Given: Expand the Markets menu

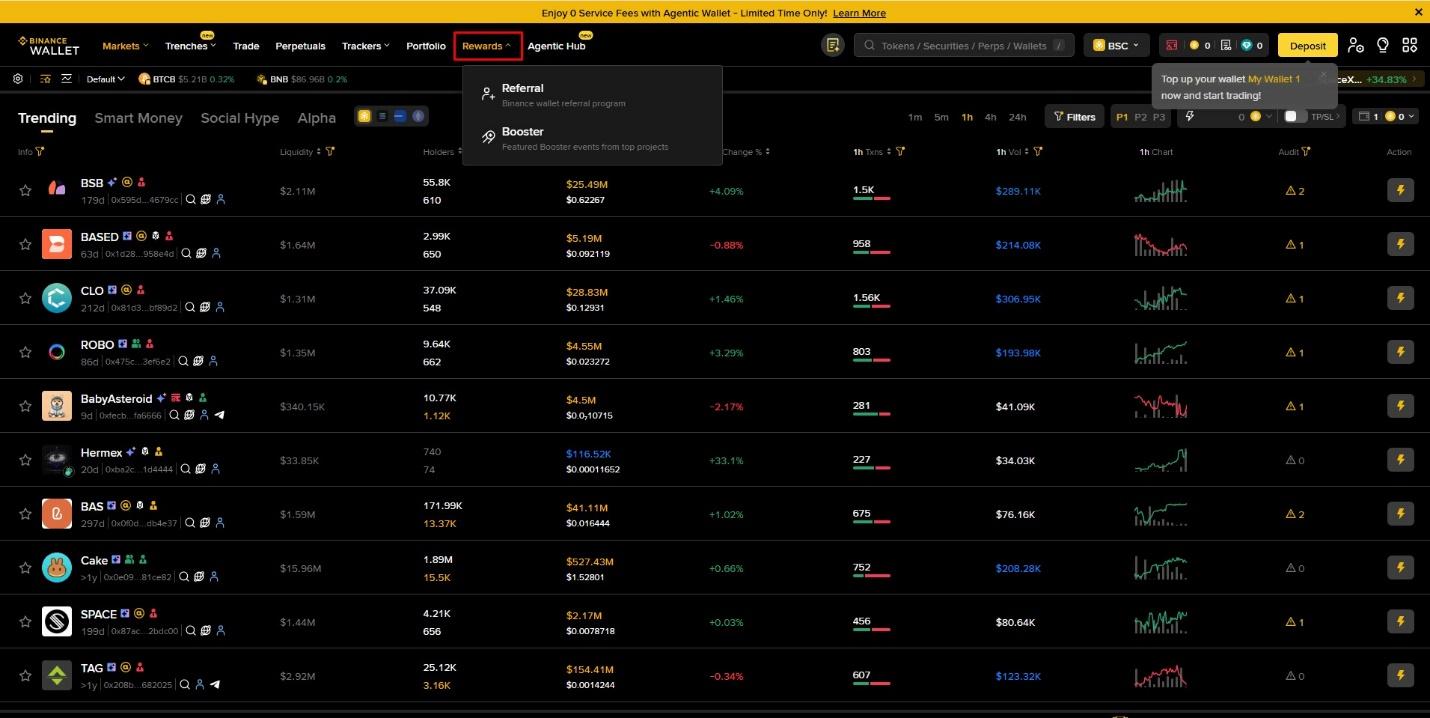Looking at the screenshot, I should (125, 46).
